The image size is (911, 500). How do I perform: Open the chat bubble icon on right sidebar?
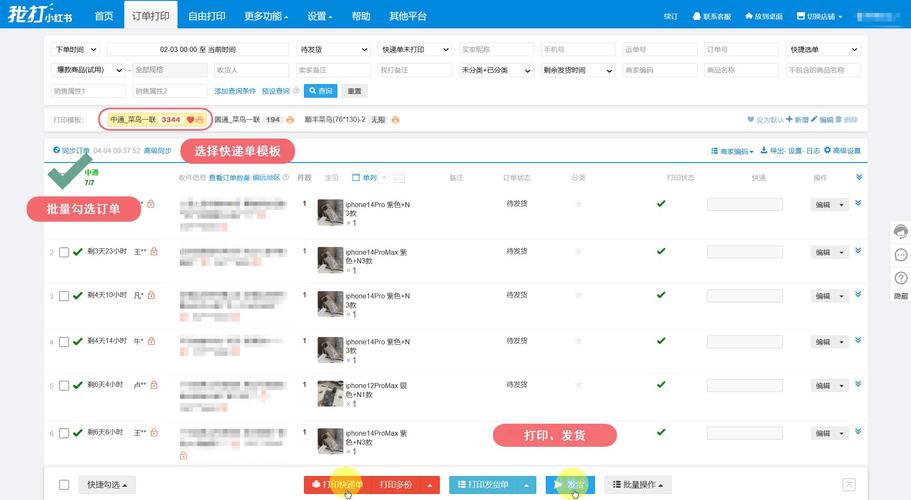pos(901,254)
